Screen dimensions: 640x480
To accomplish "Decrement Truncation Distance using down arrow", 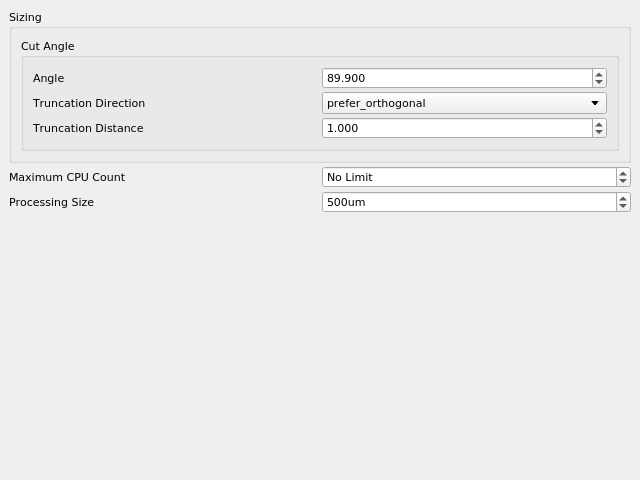I will click(x=599, y=132).
